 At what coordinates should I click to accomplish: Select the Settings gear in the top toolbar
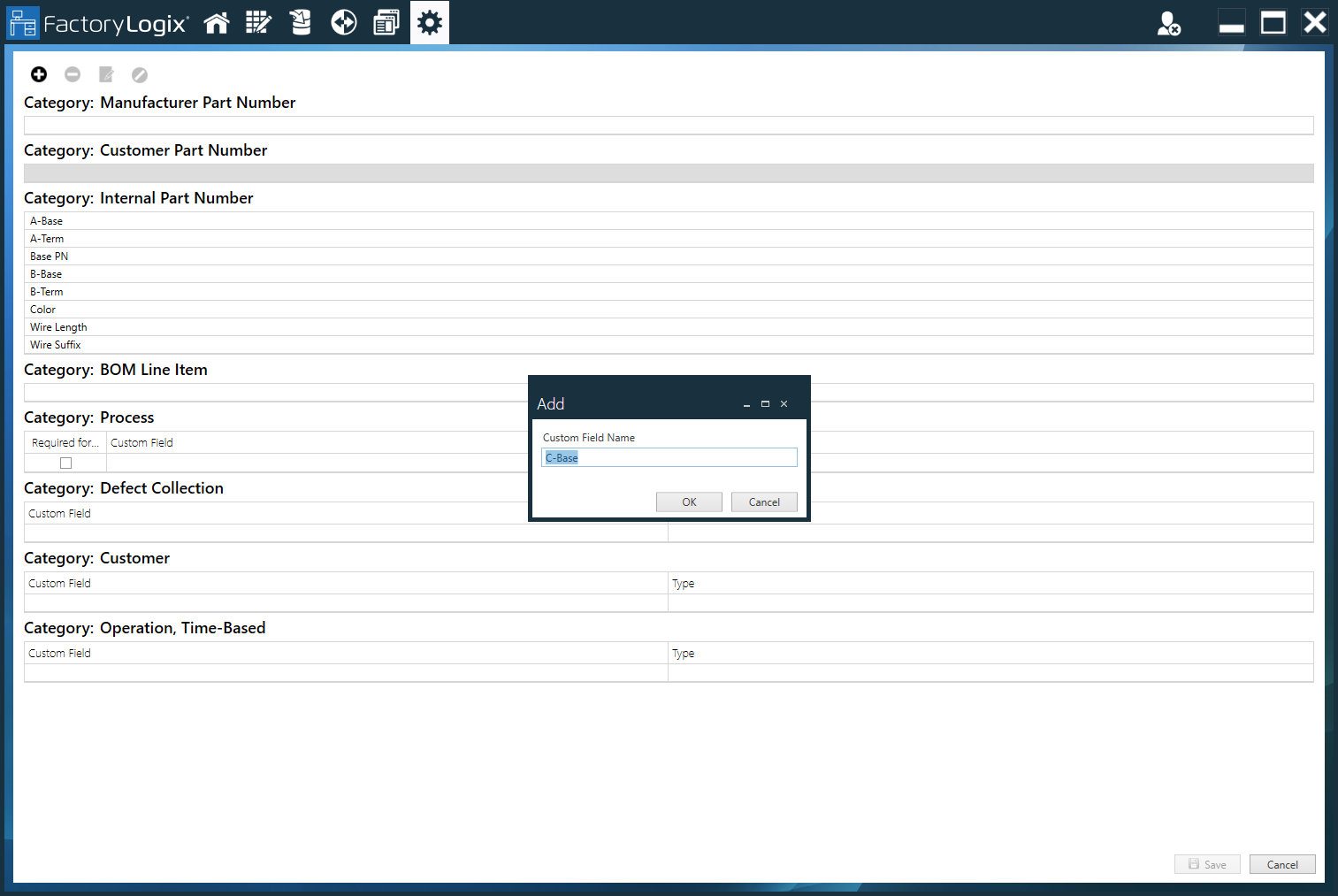[x=429, y=22]
